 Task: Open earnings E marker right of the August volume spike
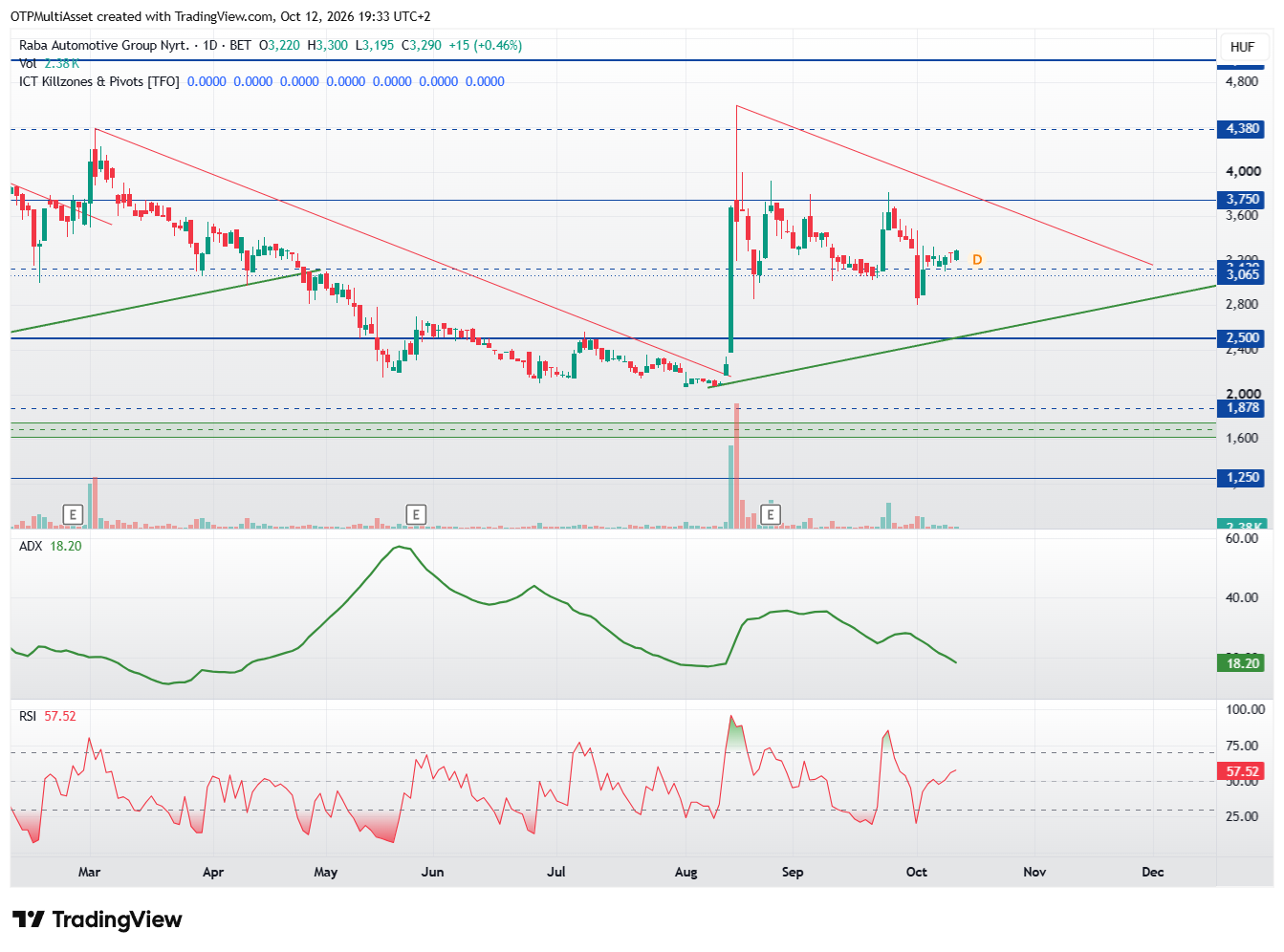coord(771,515)
